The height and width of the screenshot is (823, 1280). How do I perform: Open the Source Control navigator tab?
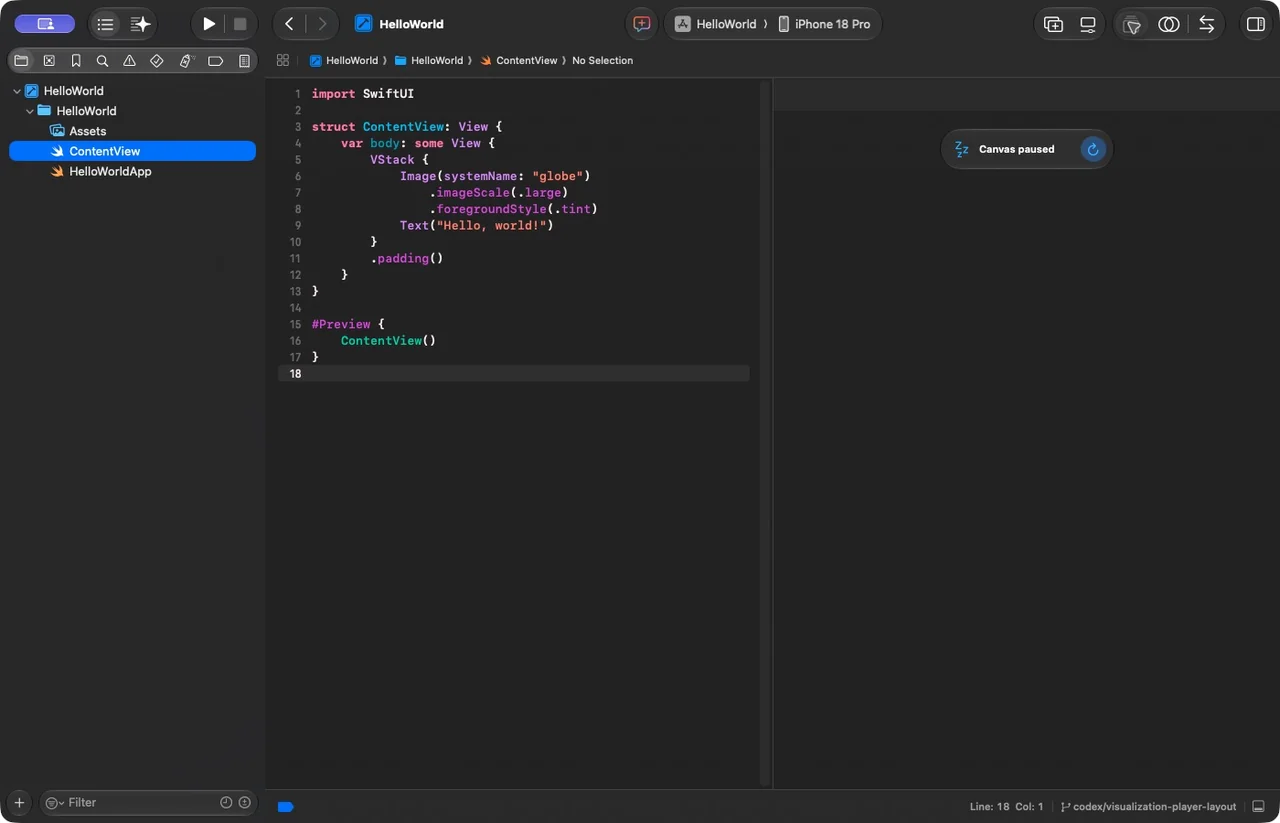(49, 61)
